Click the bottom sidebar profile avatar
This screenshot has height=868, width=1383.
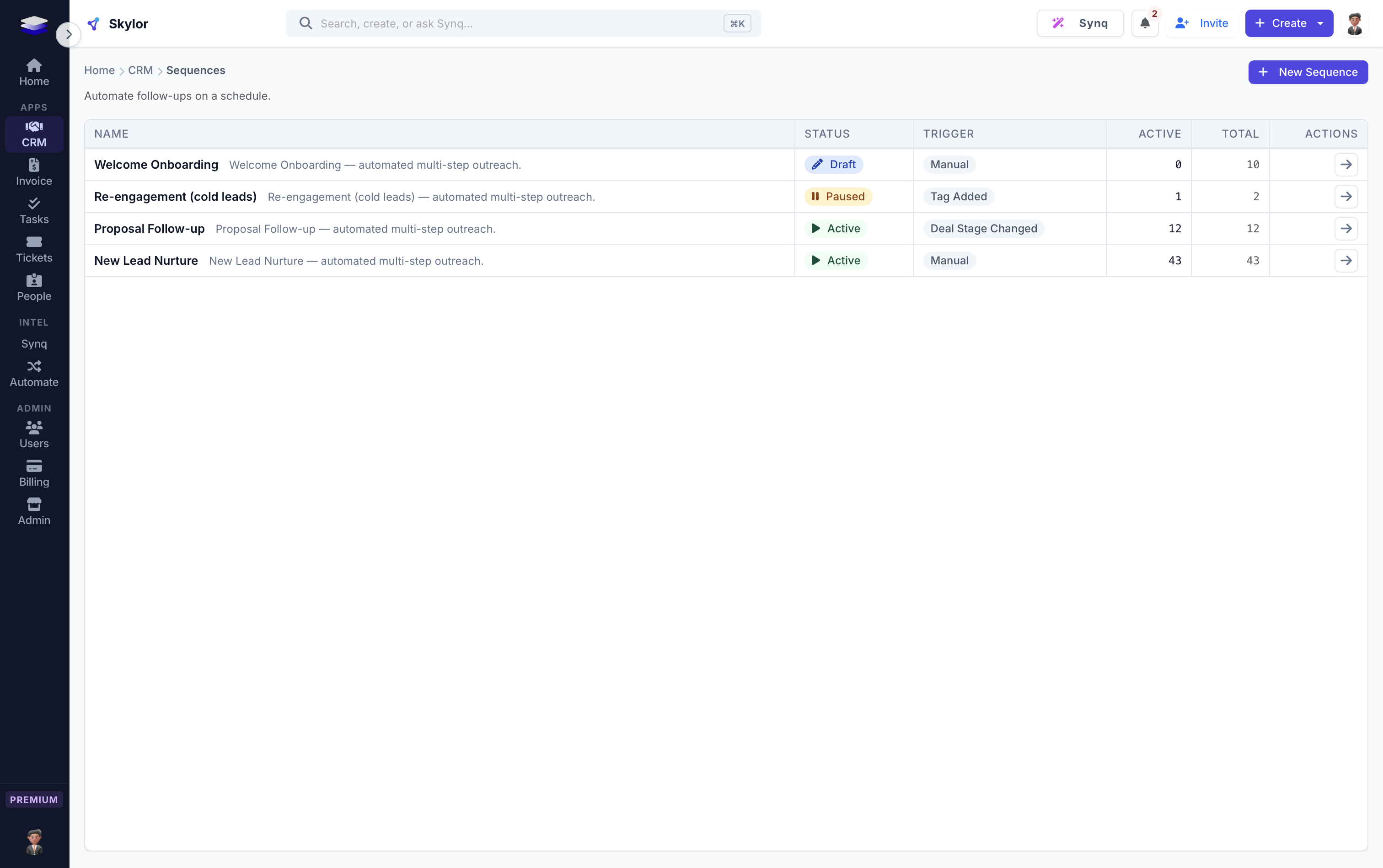(x=34, y=841)
